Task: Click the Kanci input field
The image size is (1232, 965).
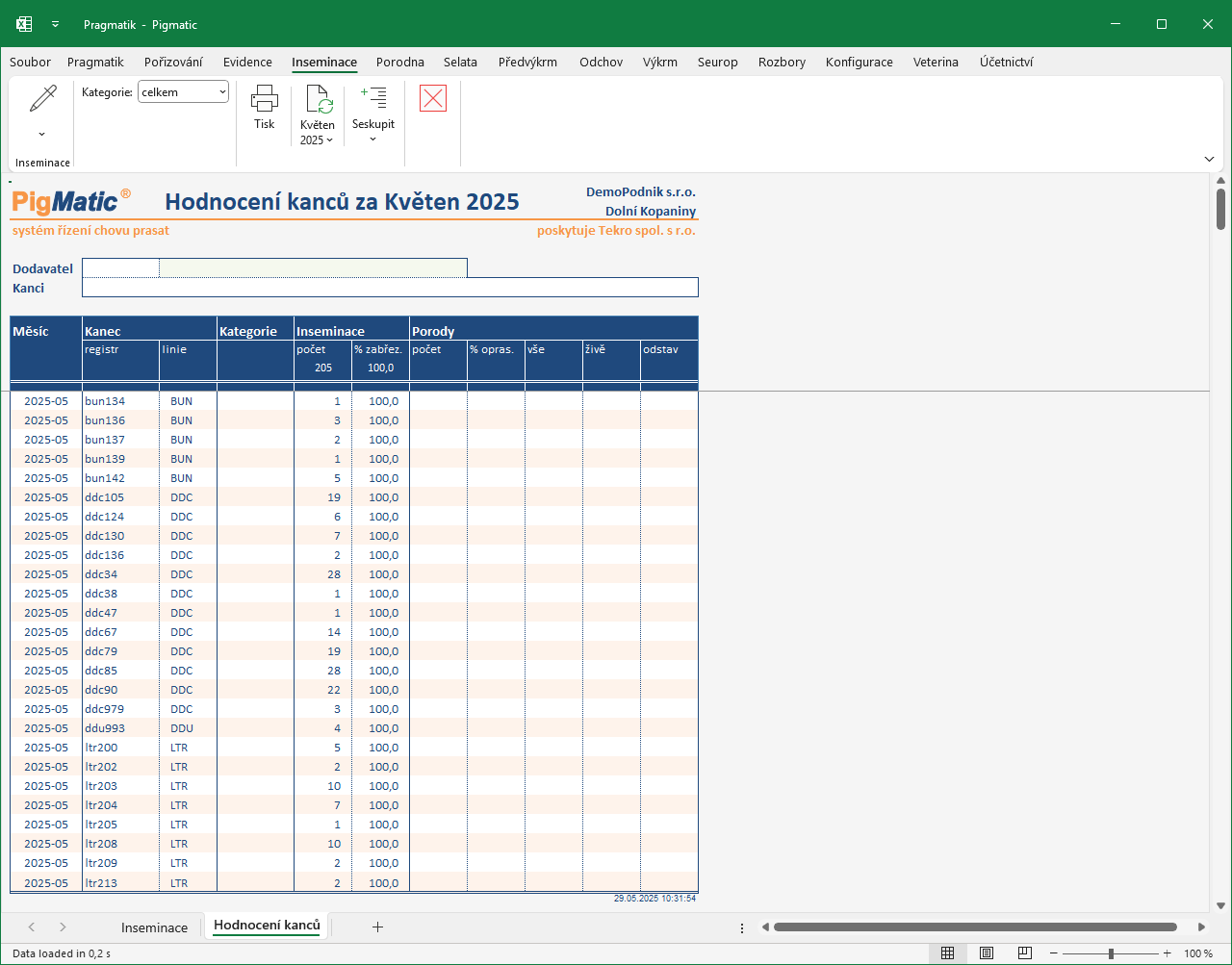Action: click(x=390, y=287)
